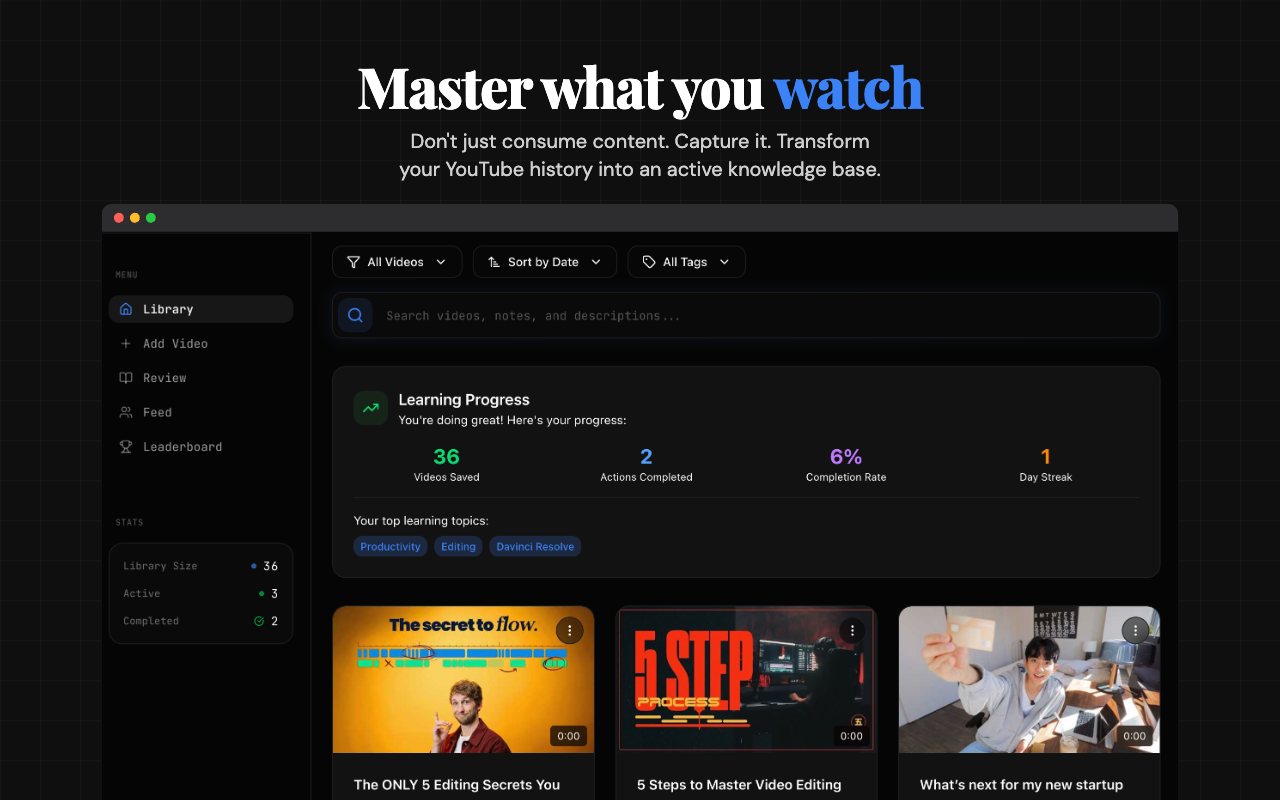
Task: Click the Add Video plus icon
Action: point(127,343)
